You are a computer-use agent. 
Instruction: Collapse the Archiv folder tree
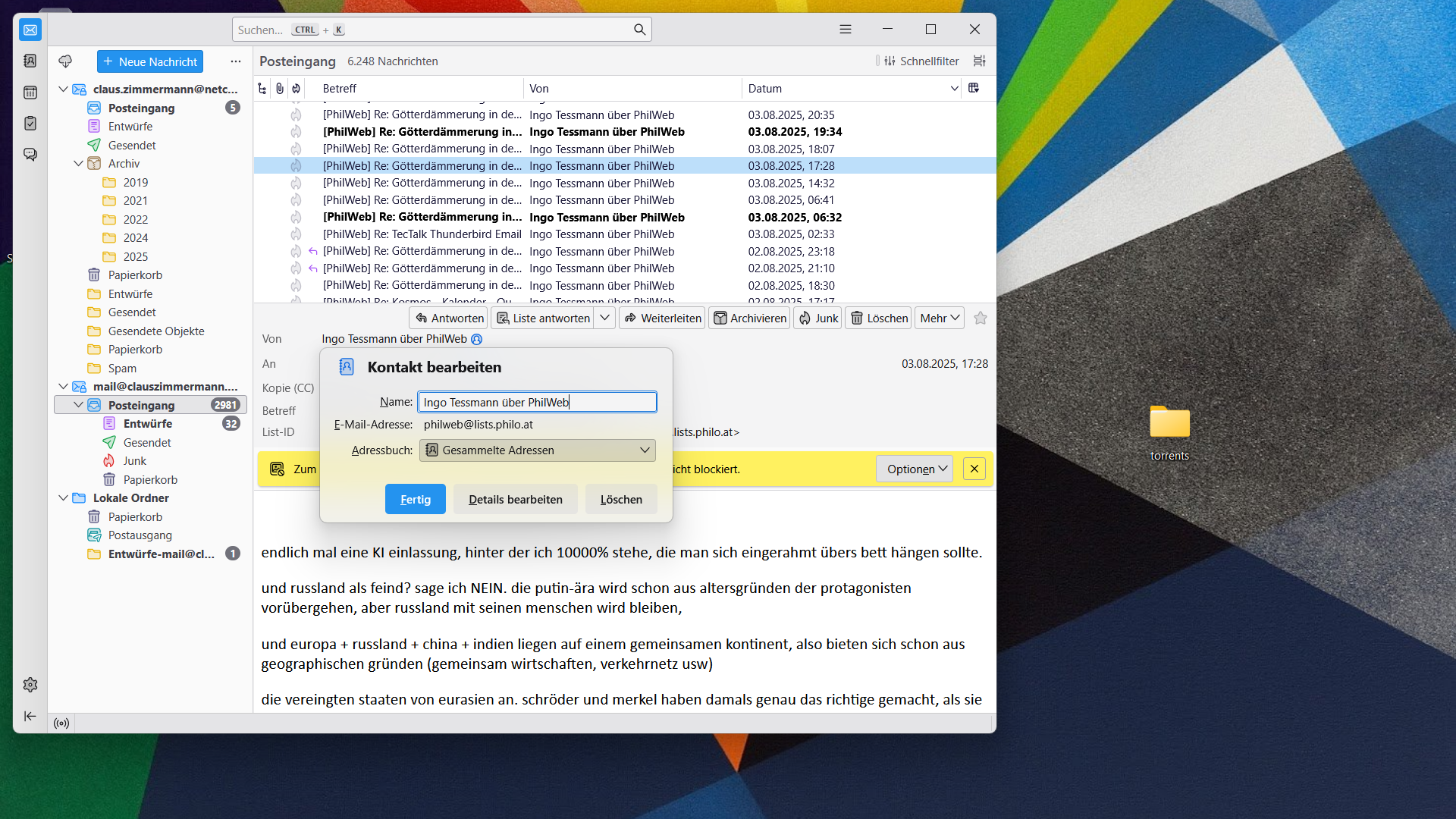click(x=78, y=164)
